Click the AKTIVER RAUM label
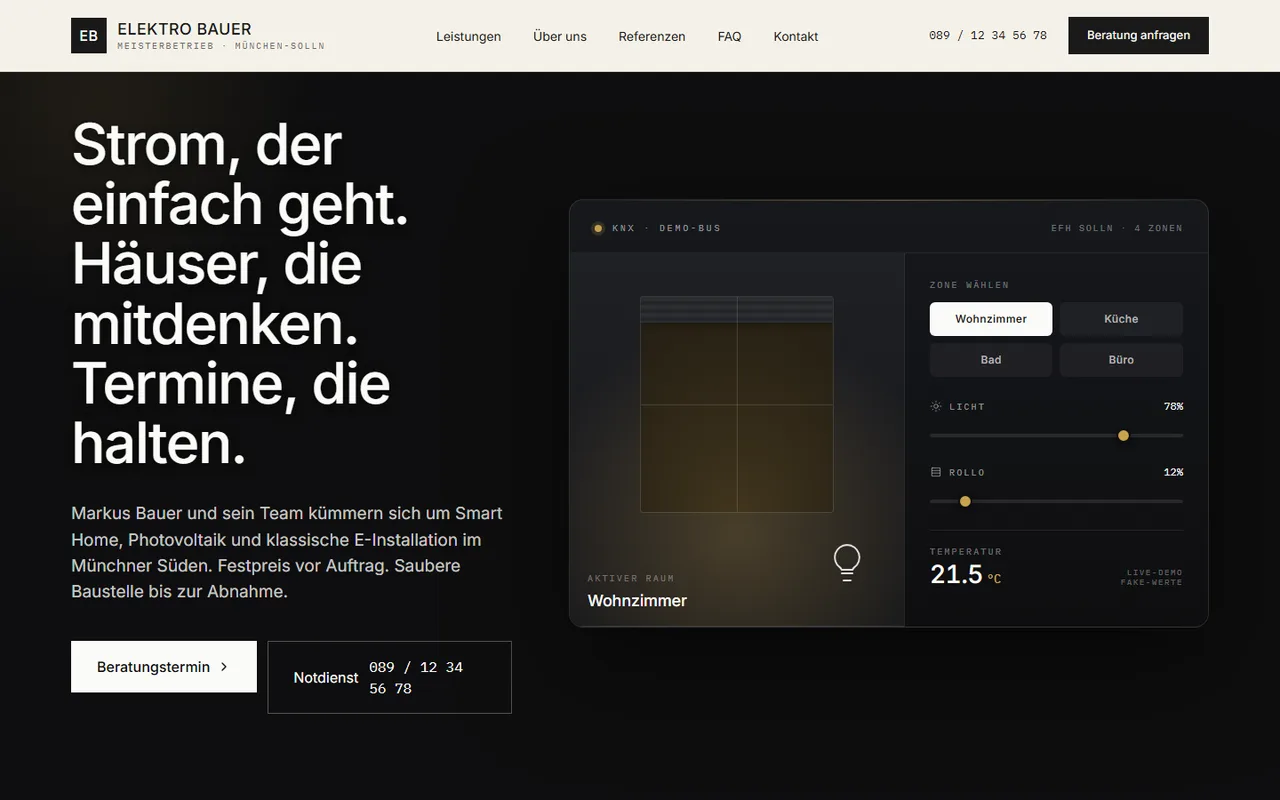1280x800 pixels. (x=631, y=578)
